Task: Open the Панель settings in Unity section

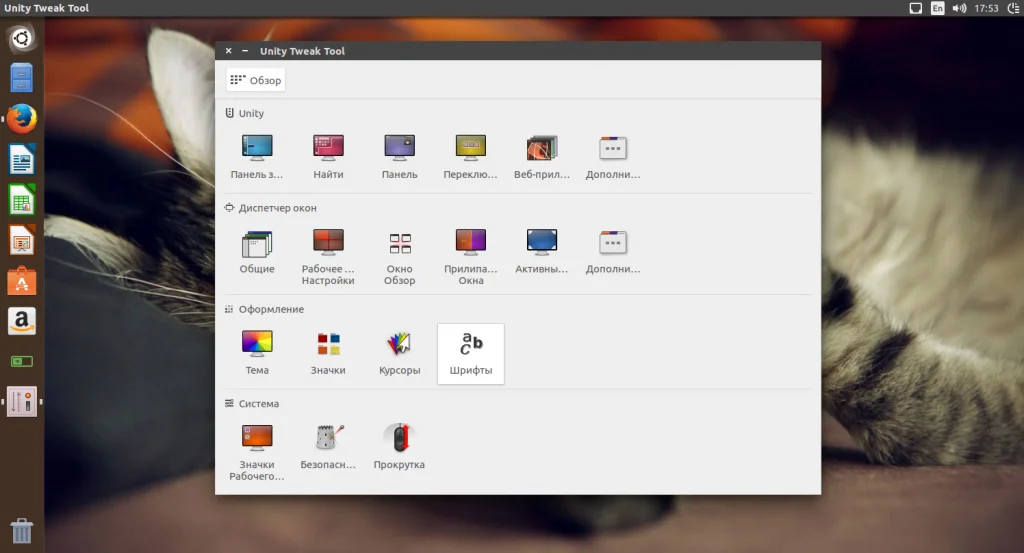Action: pos(399,157)
